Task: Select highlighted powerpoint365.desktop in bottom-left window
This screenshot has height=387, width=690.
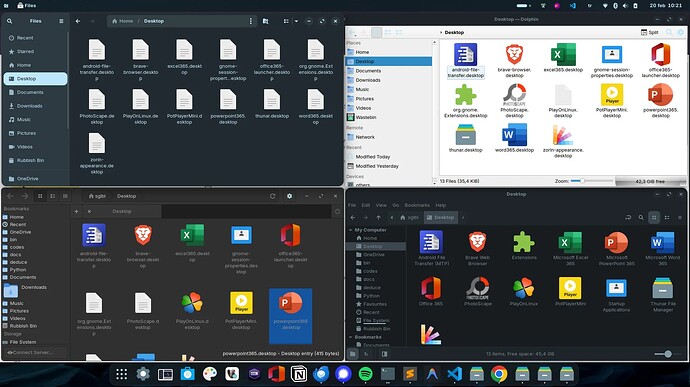Action: [290, 316]
